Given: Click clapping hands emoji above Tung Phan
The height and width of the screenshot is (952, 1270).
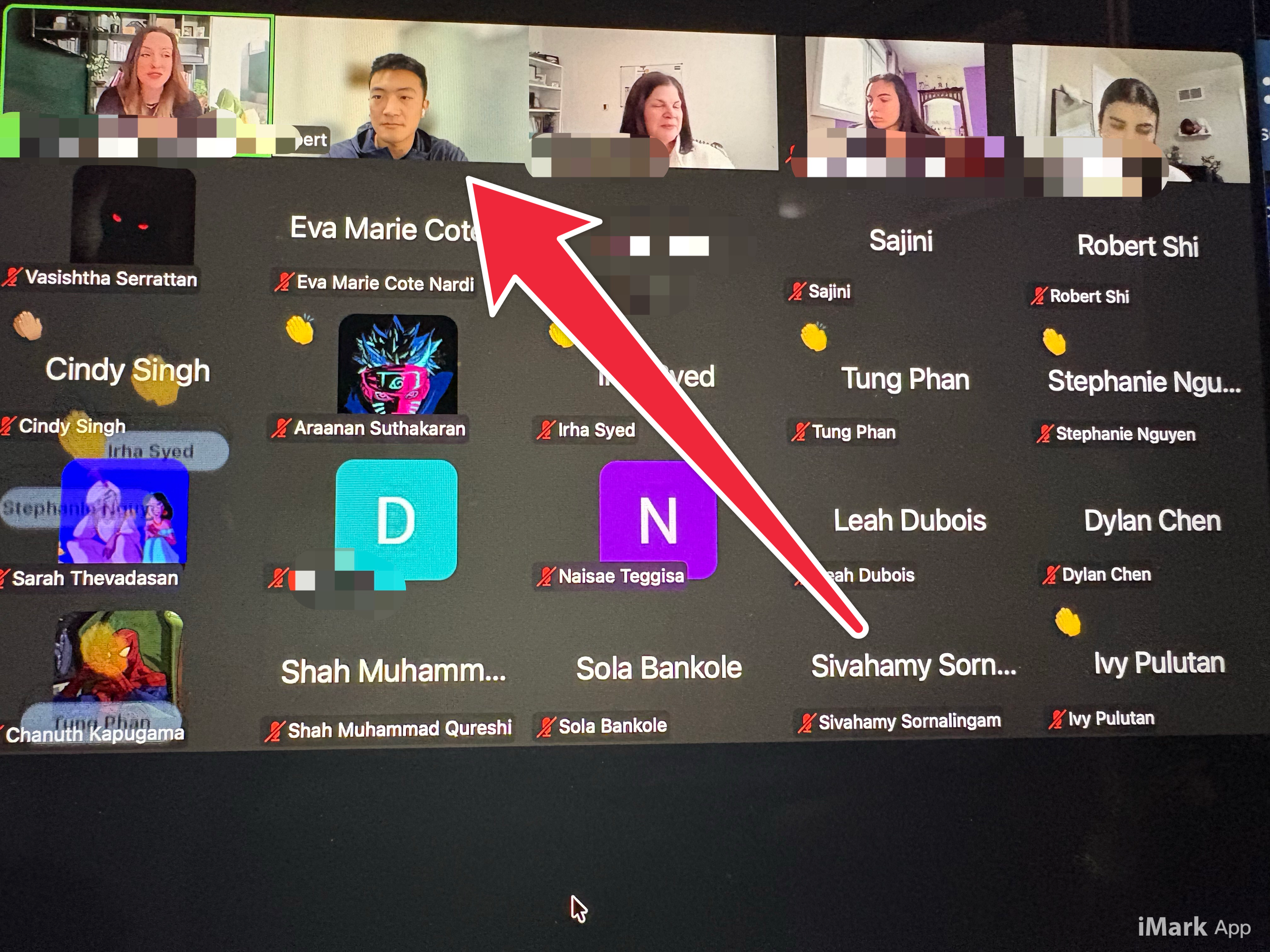Looking at the screenshot, I should point(813,337).
